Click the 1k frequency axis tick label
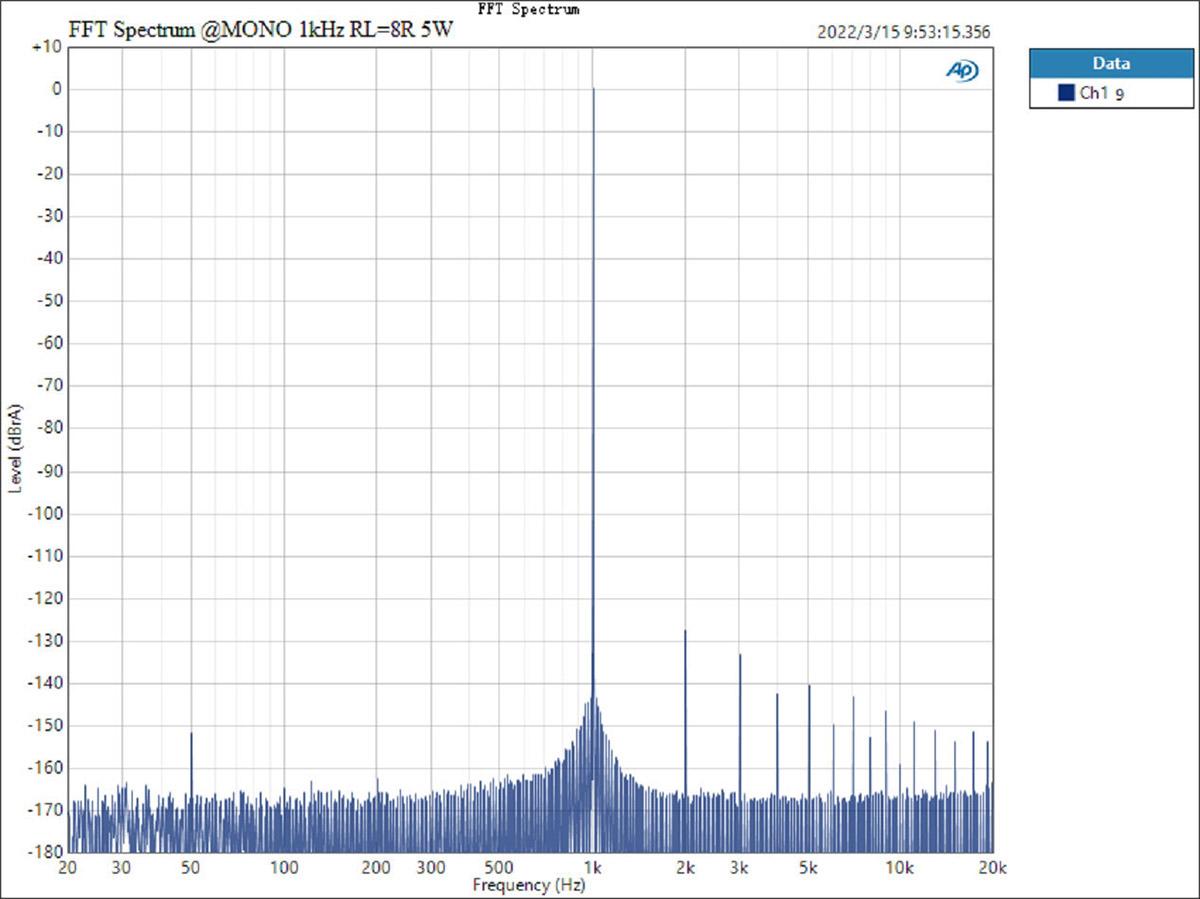1200x899 pixels. pos(593,866)
